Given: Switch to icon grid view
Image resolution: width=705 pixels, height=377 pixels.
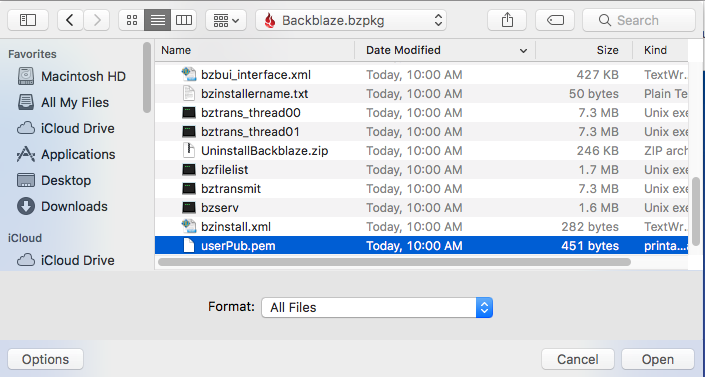Looking at the screenshot, I should tap(132, 20).
